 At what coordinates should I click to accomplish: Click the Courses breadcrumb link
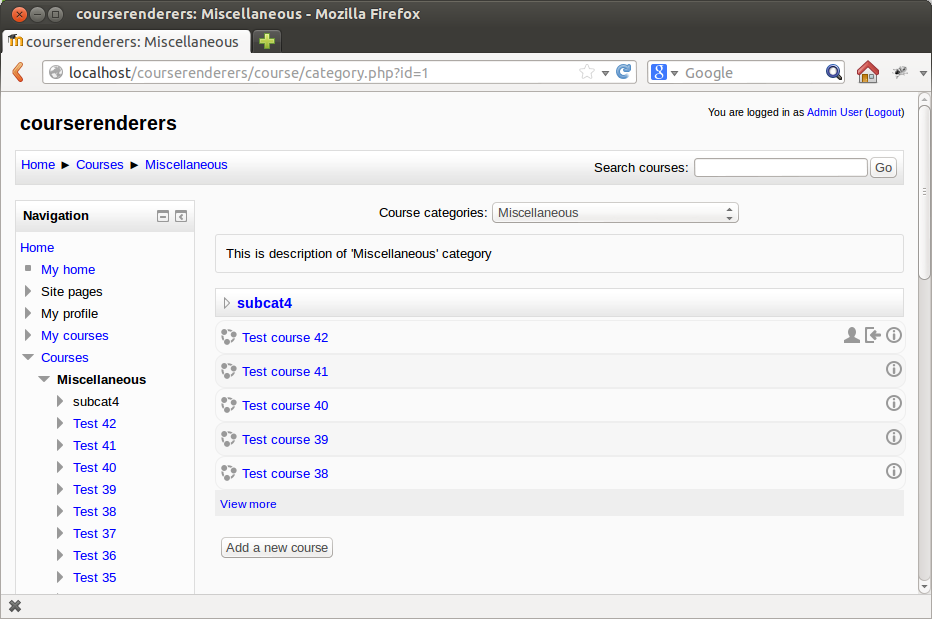100,165
